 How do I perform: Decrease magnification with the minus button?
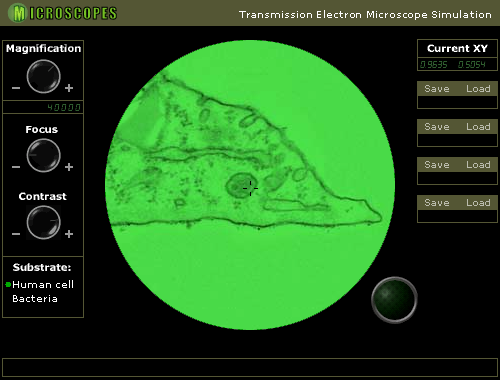(16, 88)
